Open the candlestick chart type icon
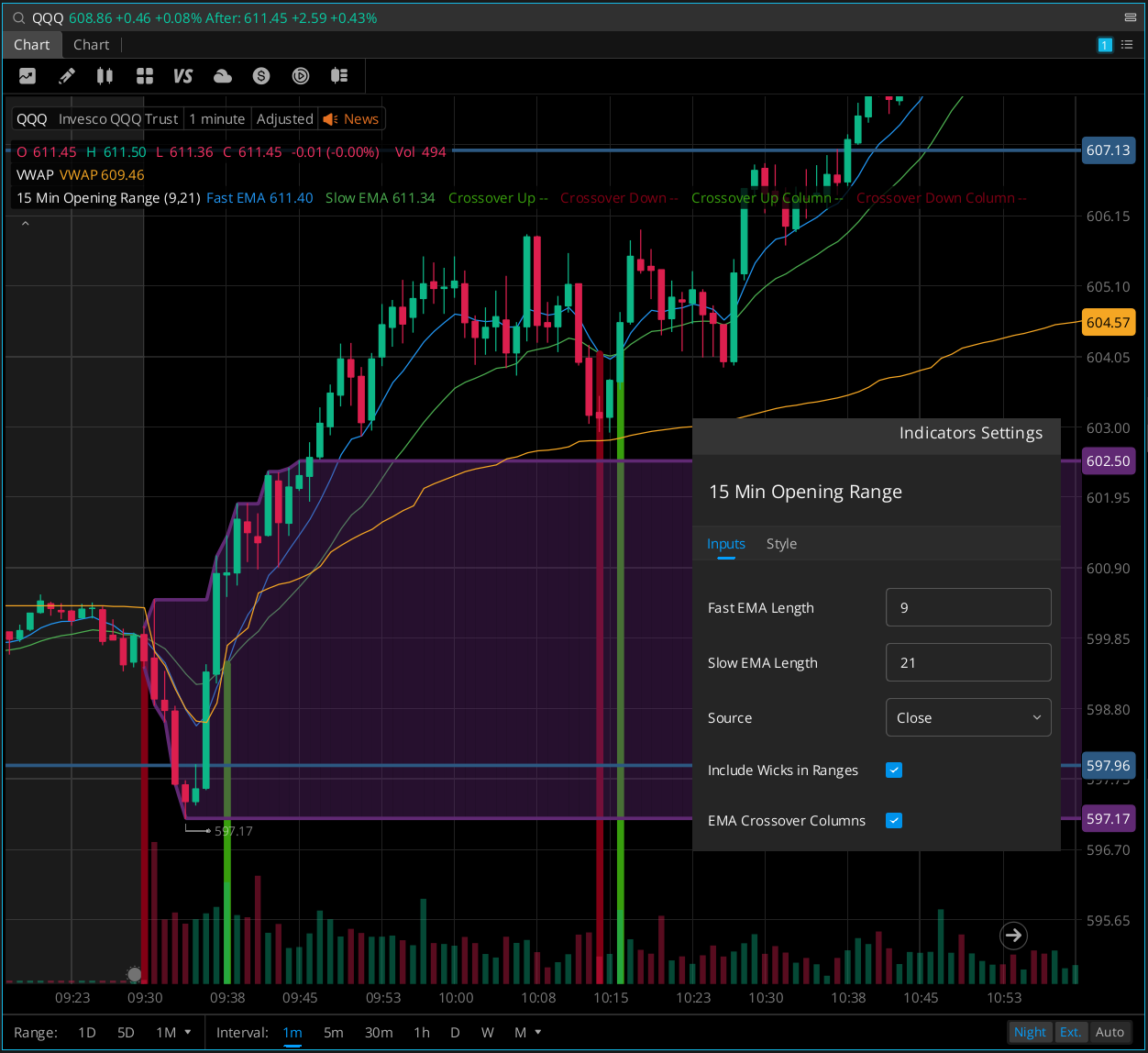Screen dimensions: 1148x1053 (105, 76)
